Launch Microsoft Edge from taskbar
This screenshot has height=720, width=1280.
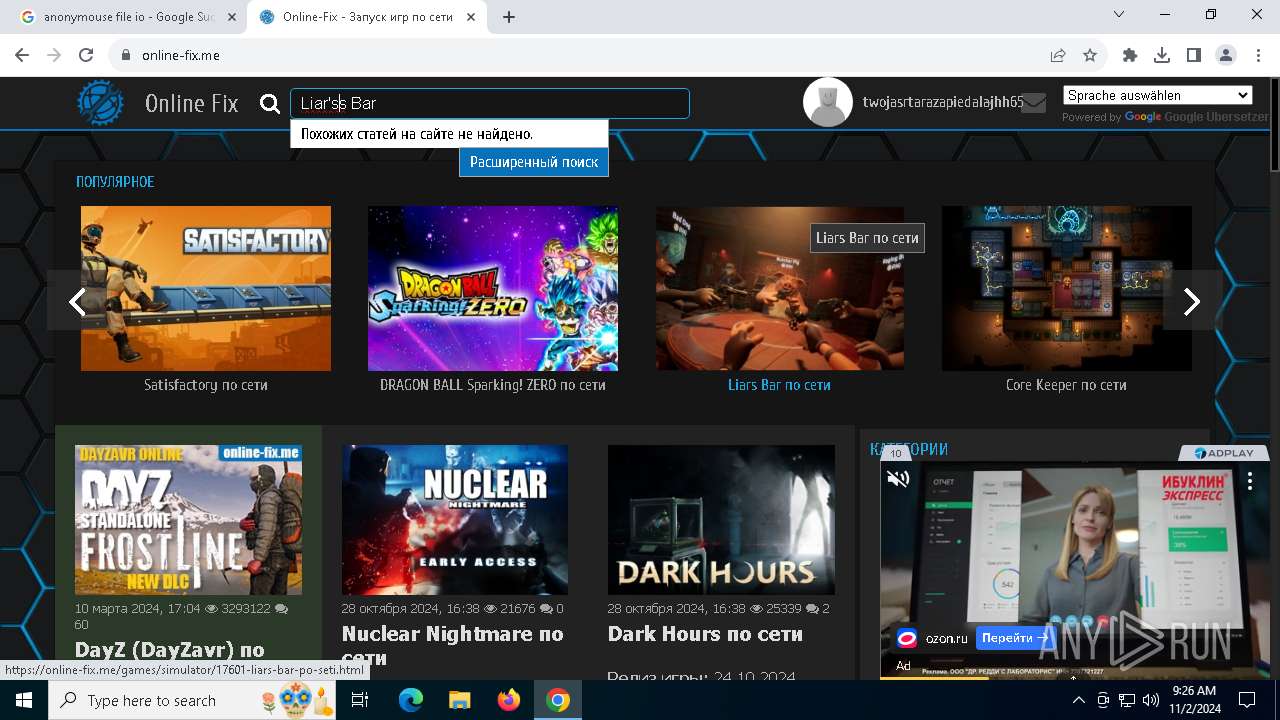pos(411,700)
